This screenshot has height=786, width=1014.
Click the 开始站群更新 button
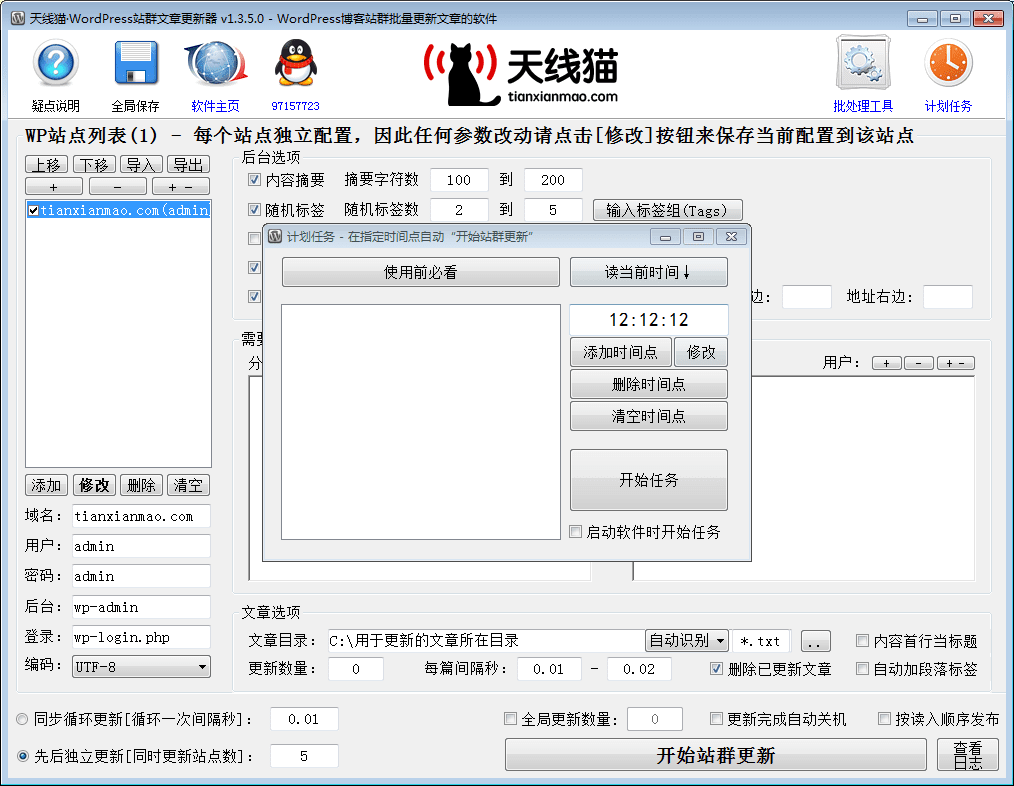pos(715,755)
